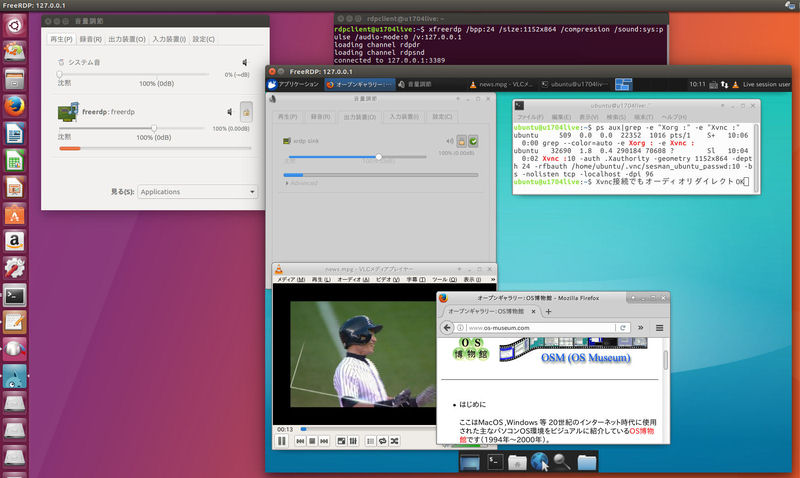Open VLC メディア menu
The height and width of the screenshot is (478, 800).
pyautogui.click(x=290, y=280)
